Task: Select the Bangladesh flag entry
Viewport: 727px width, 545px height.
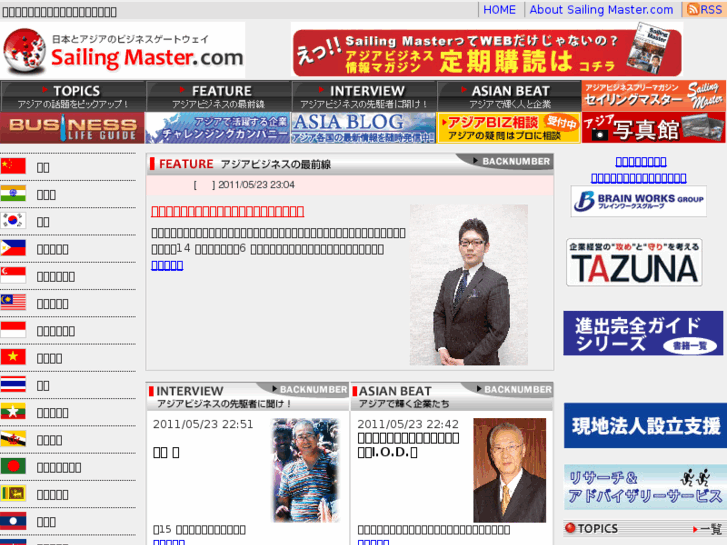Action: click(13, 466)
